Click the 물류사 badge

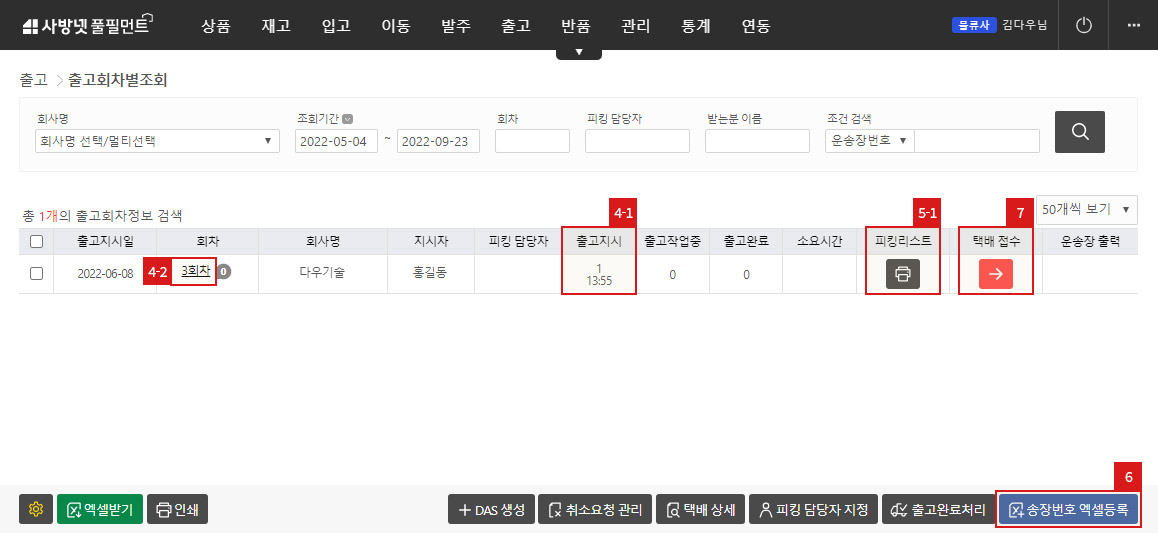(975, 25)
